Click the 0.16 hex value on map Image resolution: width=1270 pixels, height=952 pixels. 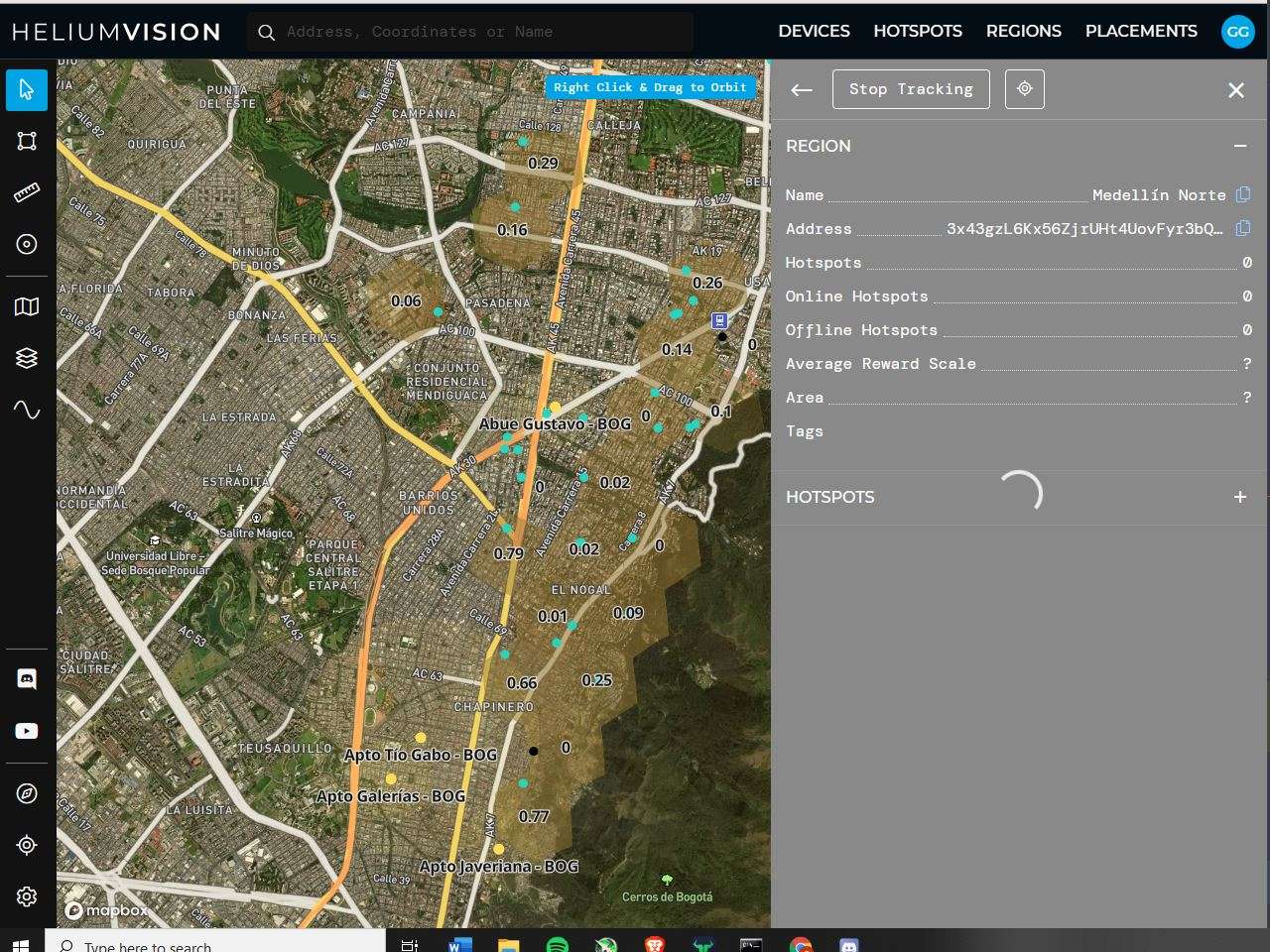tap(512, 230)
